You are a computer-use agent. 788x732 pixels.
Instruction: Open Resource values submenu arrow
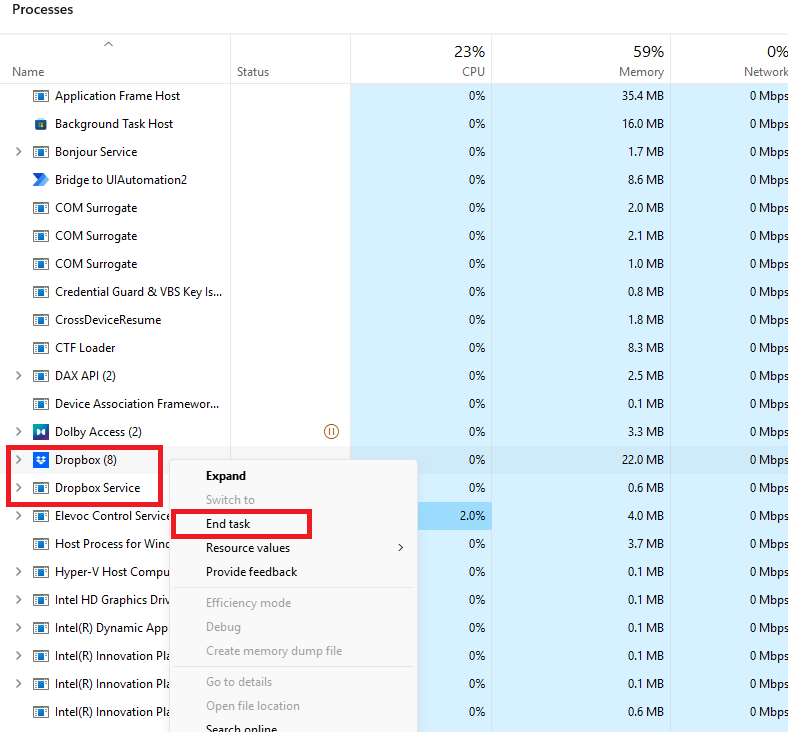pyautogui.click(x=401, y=548)
